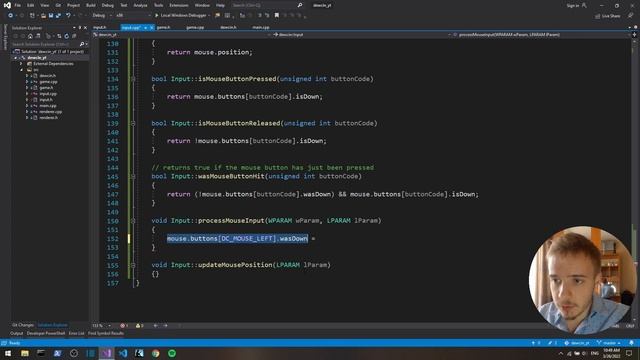Click the editor vertical scrollbar
Screen dimensions: 640x360
[x=634, y=180]
